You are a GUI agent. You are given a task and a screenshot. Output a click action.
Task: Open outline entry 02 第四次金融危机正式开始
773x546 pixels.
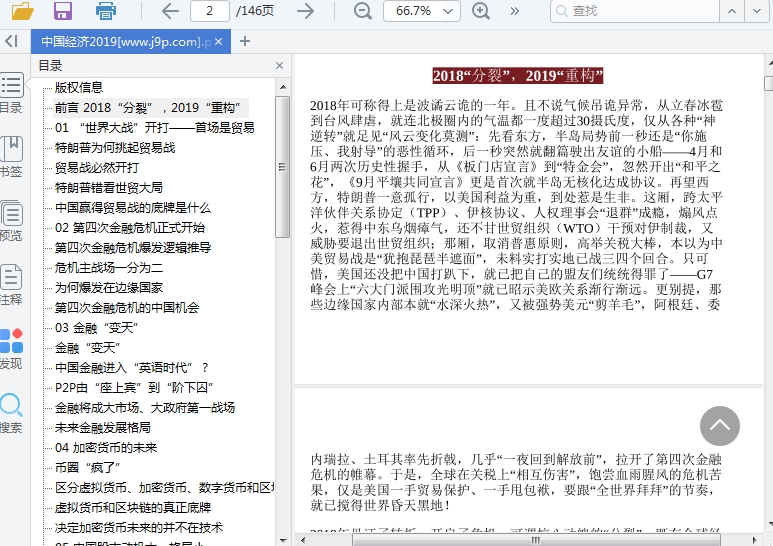point(130,228)
